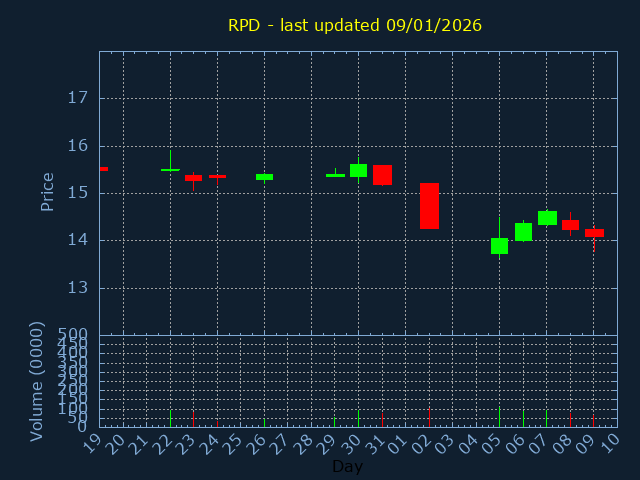Viewport: 640px width, 480px height.
Task: Click the large red candlestick on day 02
Action: 429,206
